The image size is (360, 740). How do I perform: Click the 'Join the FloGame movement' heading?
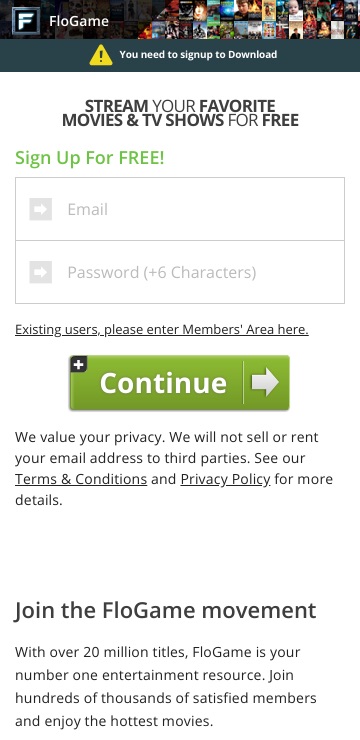166,610
